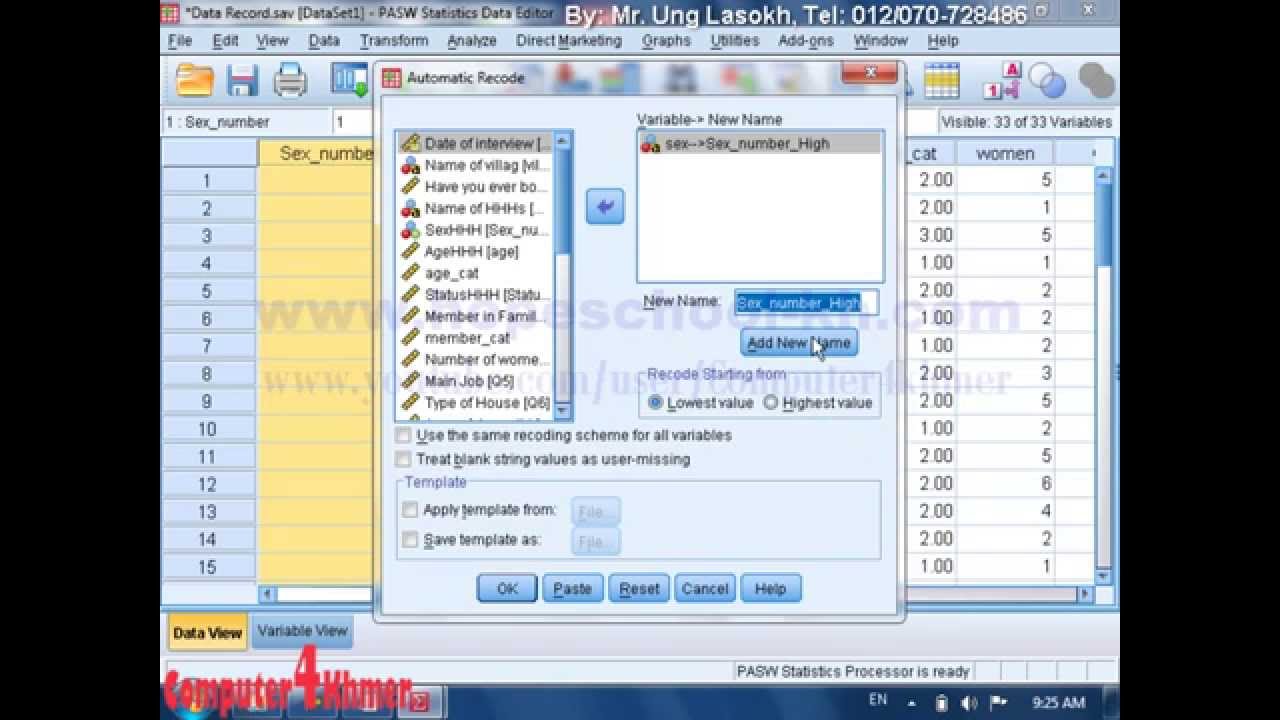This screenshot has width=1280, height=720.
Task: Enable Save template as checkbox
Action: pos(410,539)
